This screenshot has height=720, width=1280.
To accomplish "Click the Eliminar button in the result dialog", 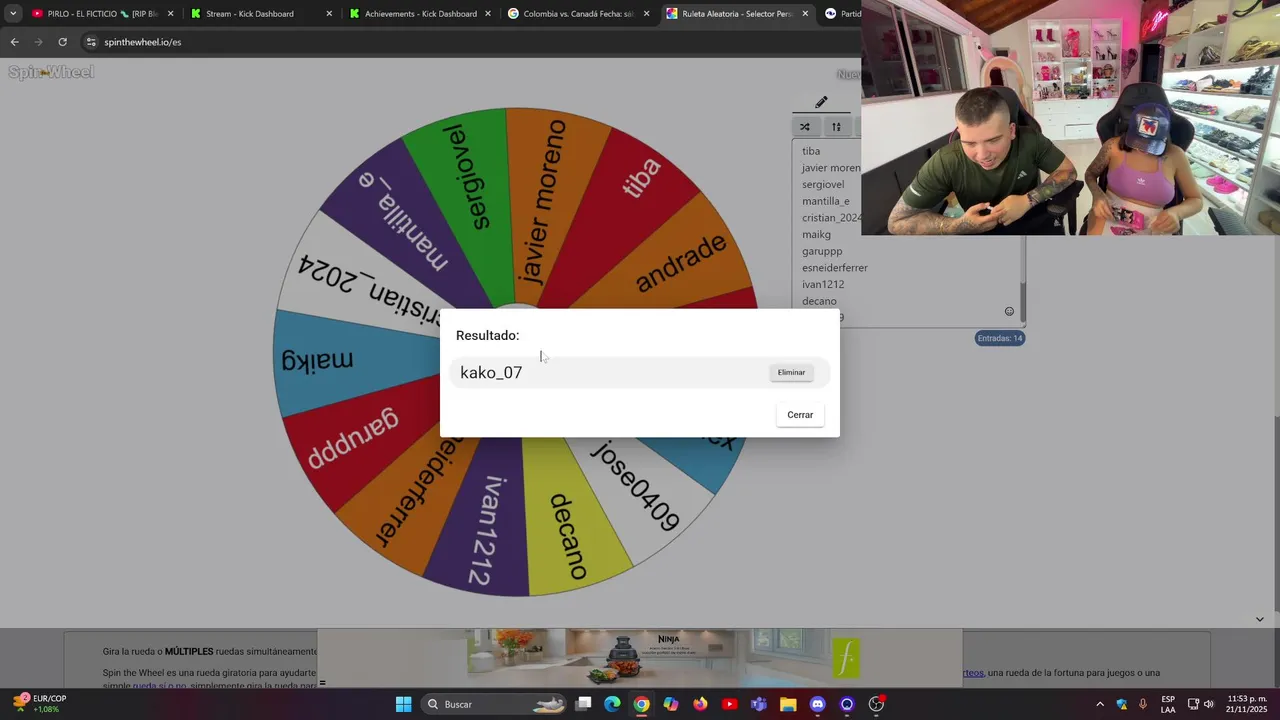I will [x=791, y=372].
